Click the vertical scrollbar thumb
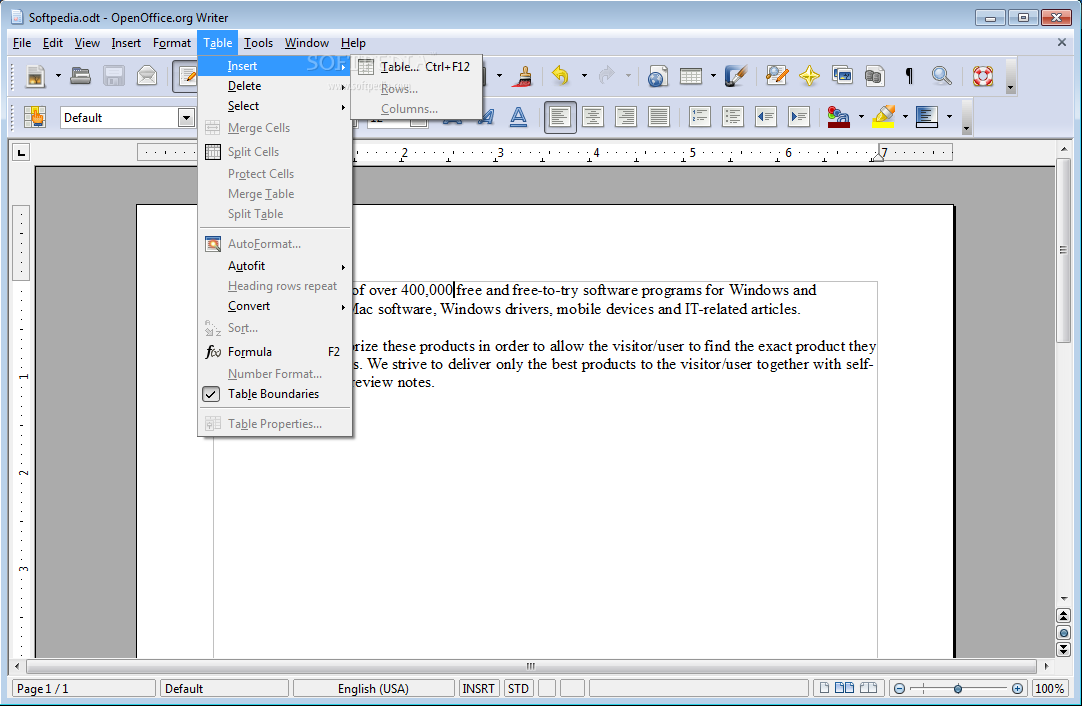Viewport: 1082px width, 706px height. coord(1063,250)
